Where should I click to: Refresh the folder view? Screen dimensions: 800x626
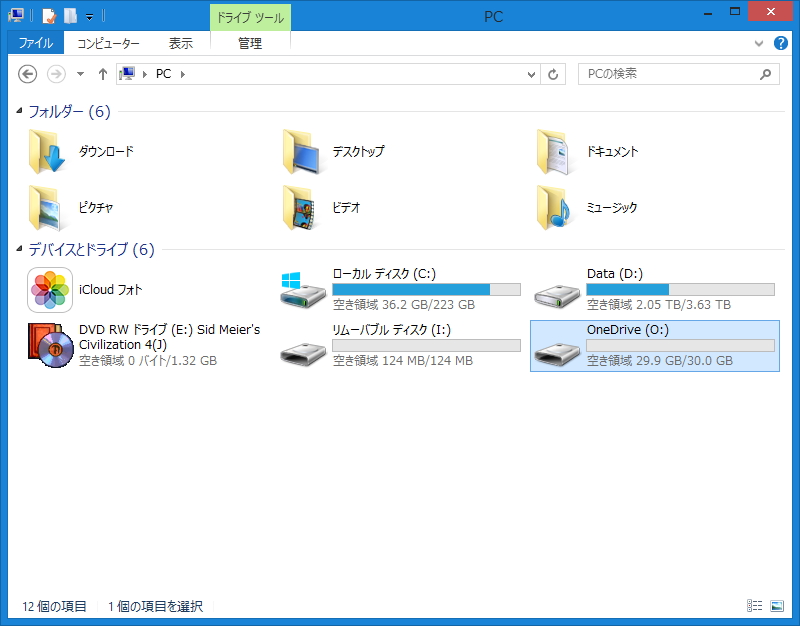click(554, 74)
